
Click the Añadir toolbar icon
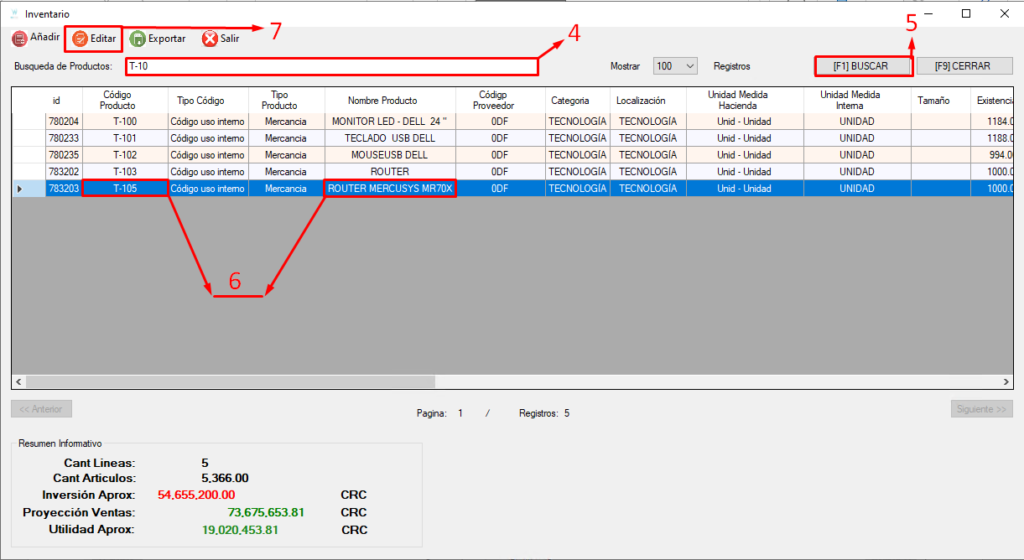[19, 39]
